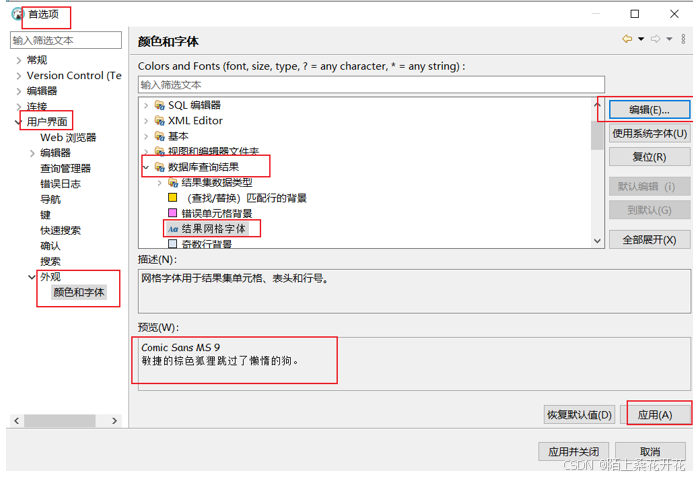Focus the left preferences filter text field

pyautogui.click(x=66, y=40)
